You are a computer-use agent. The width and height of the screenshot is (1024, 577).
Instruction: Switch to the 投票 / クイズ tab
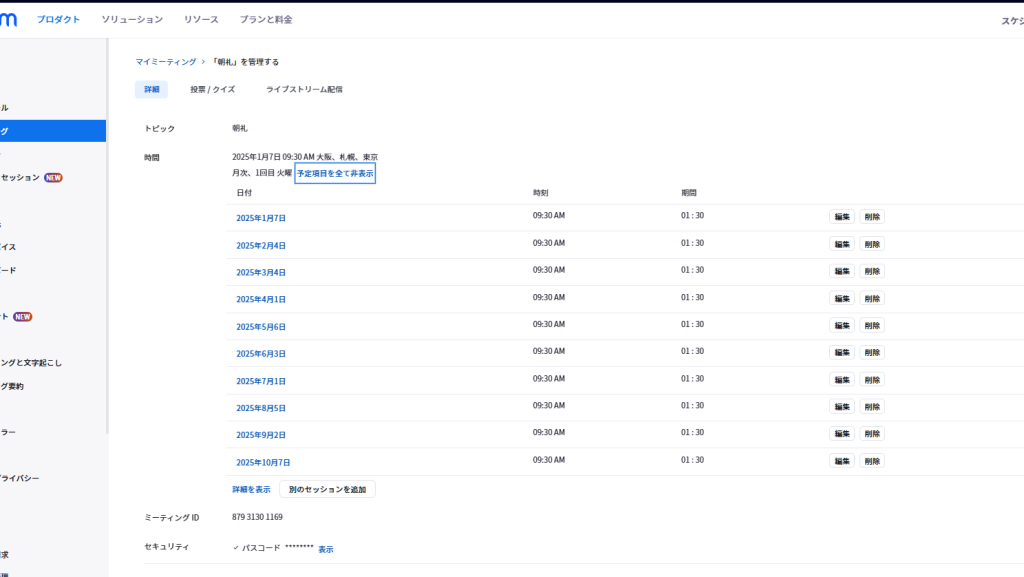click(212, 90)
